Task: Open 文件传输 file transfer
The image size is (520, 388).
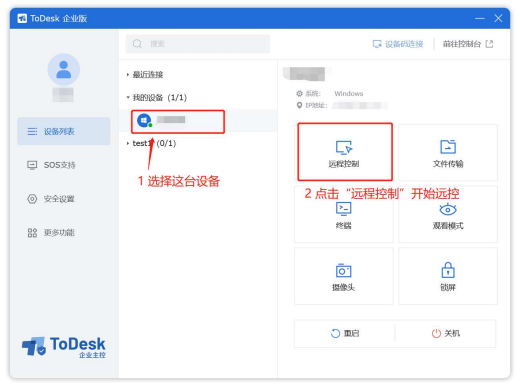Action: (448, 152)
